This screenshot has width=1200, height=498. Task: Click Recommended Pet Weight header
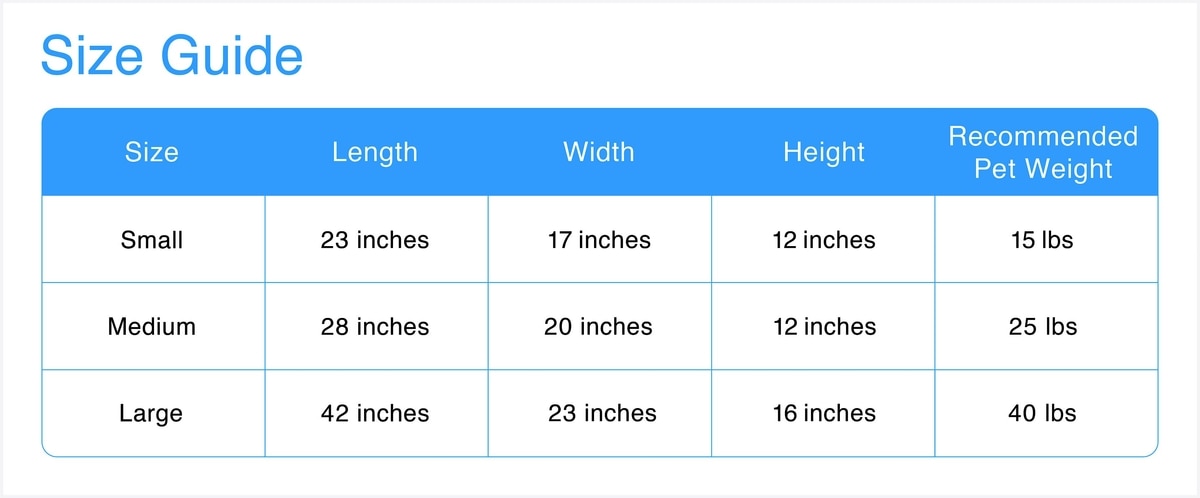pyautogui.click(x=1043, y=152)
